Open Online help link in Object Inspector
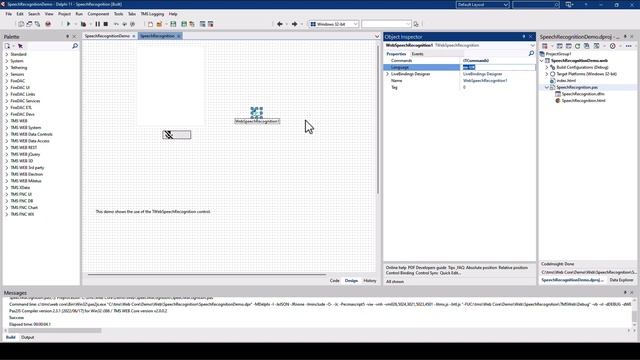The height and width of the screenshot is (360, 640). (396, 268)
